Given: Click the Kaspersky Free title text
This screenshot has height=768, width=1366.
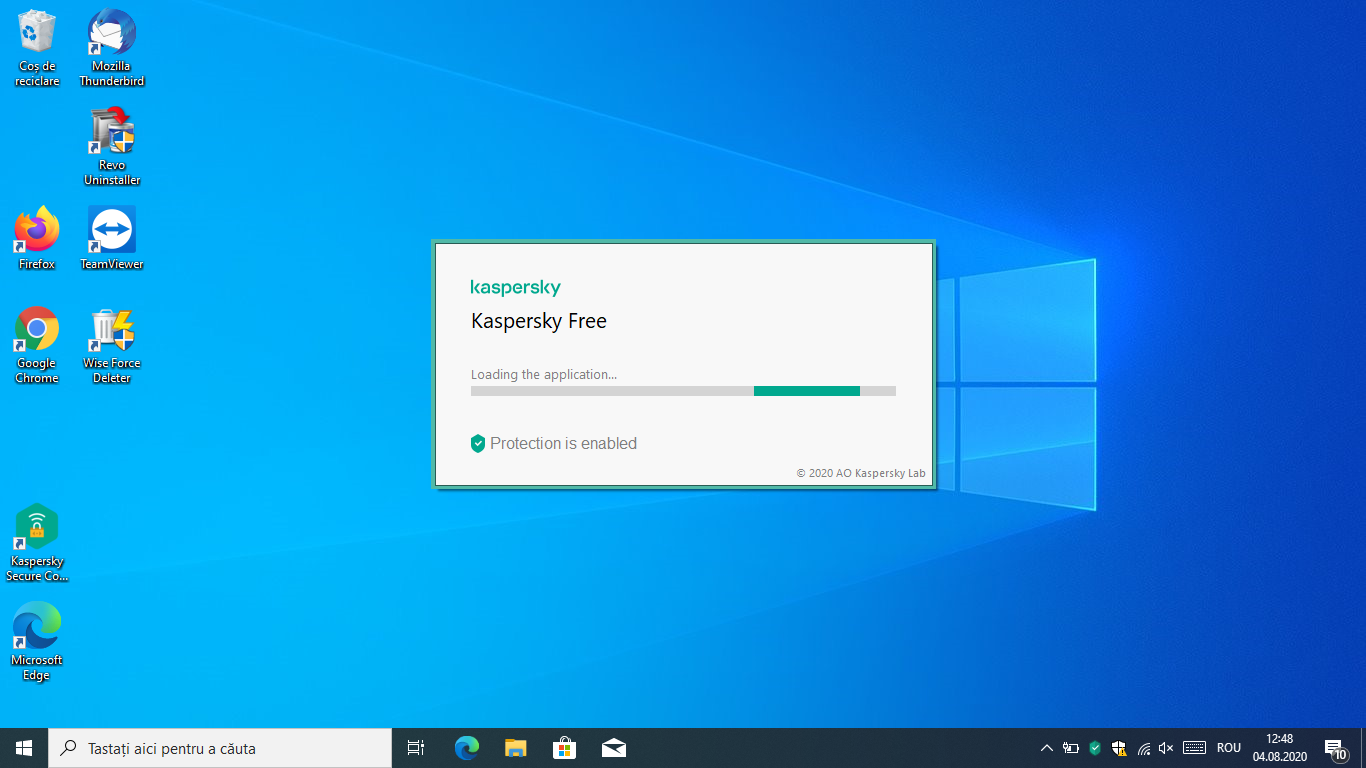Looking at the screenshot, I should [x=539, y=321].
